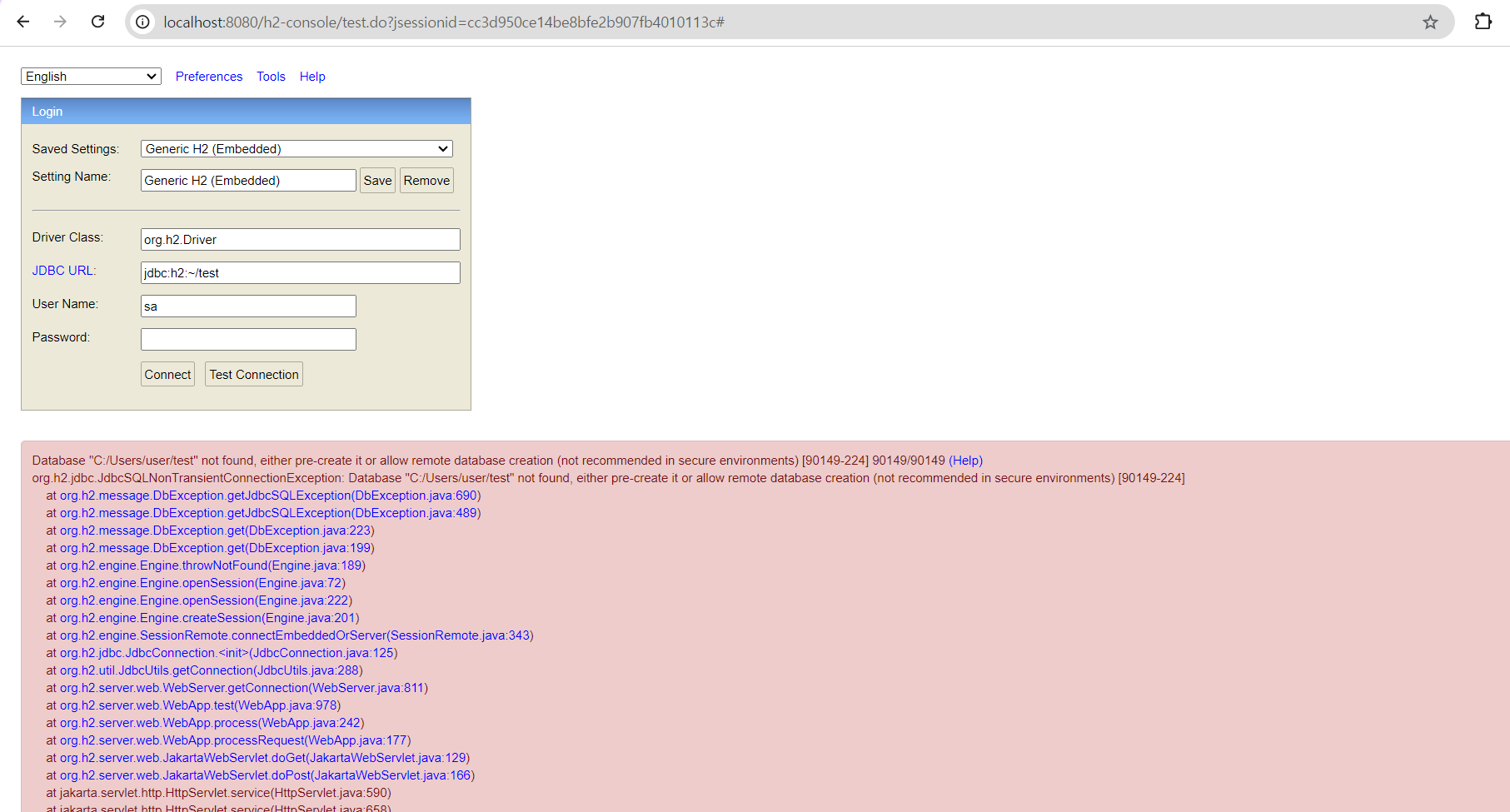Viewport: 1510px width, 812px height.
Task: Click into the User Name field
Action: tap(248, 306)
